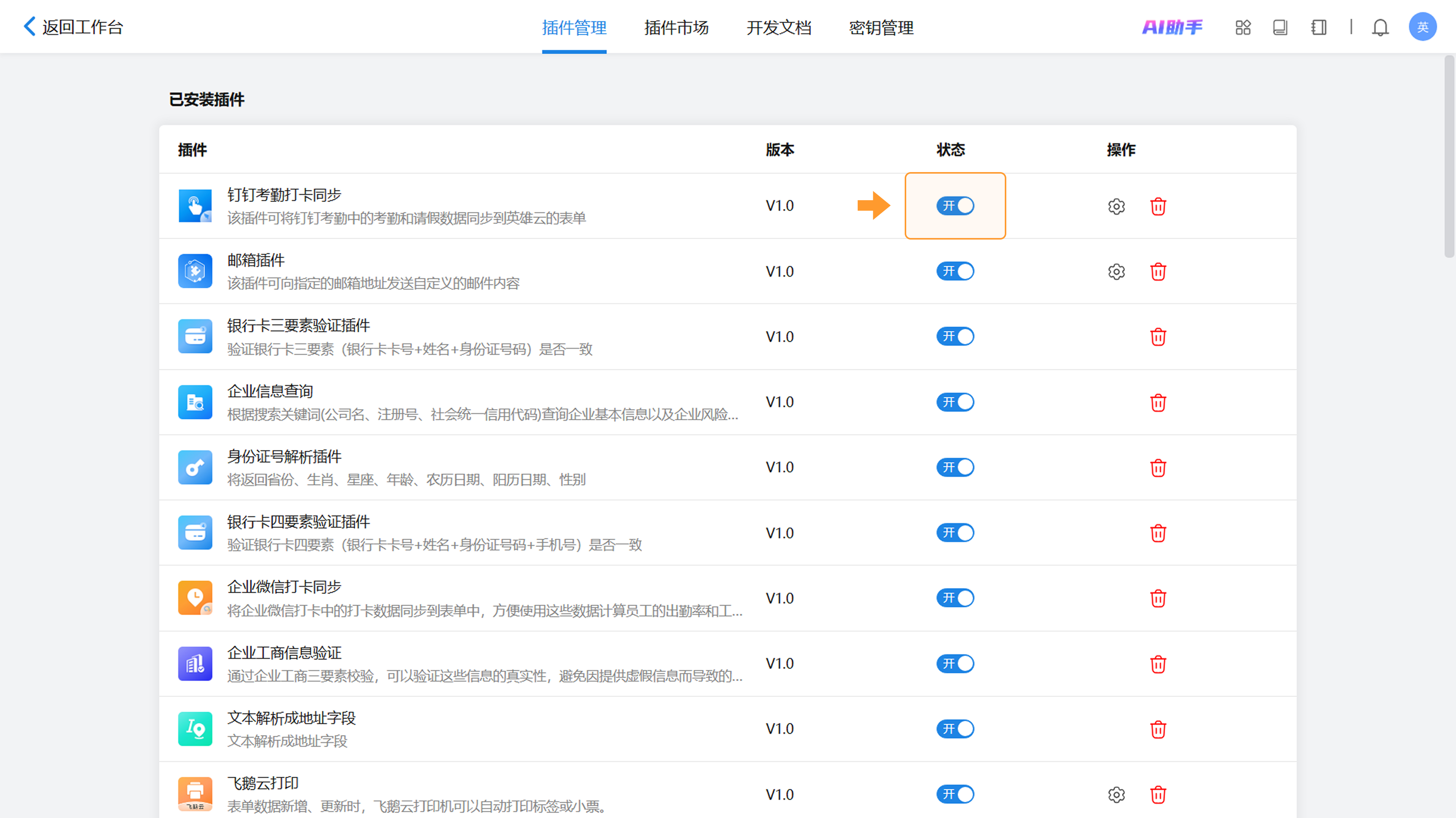1456x818 pixels.
Task: Click the 身份证号解析插件 key icon
Action: (x=195, y=467)
